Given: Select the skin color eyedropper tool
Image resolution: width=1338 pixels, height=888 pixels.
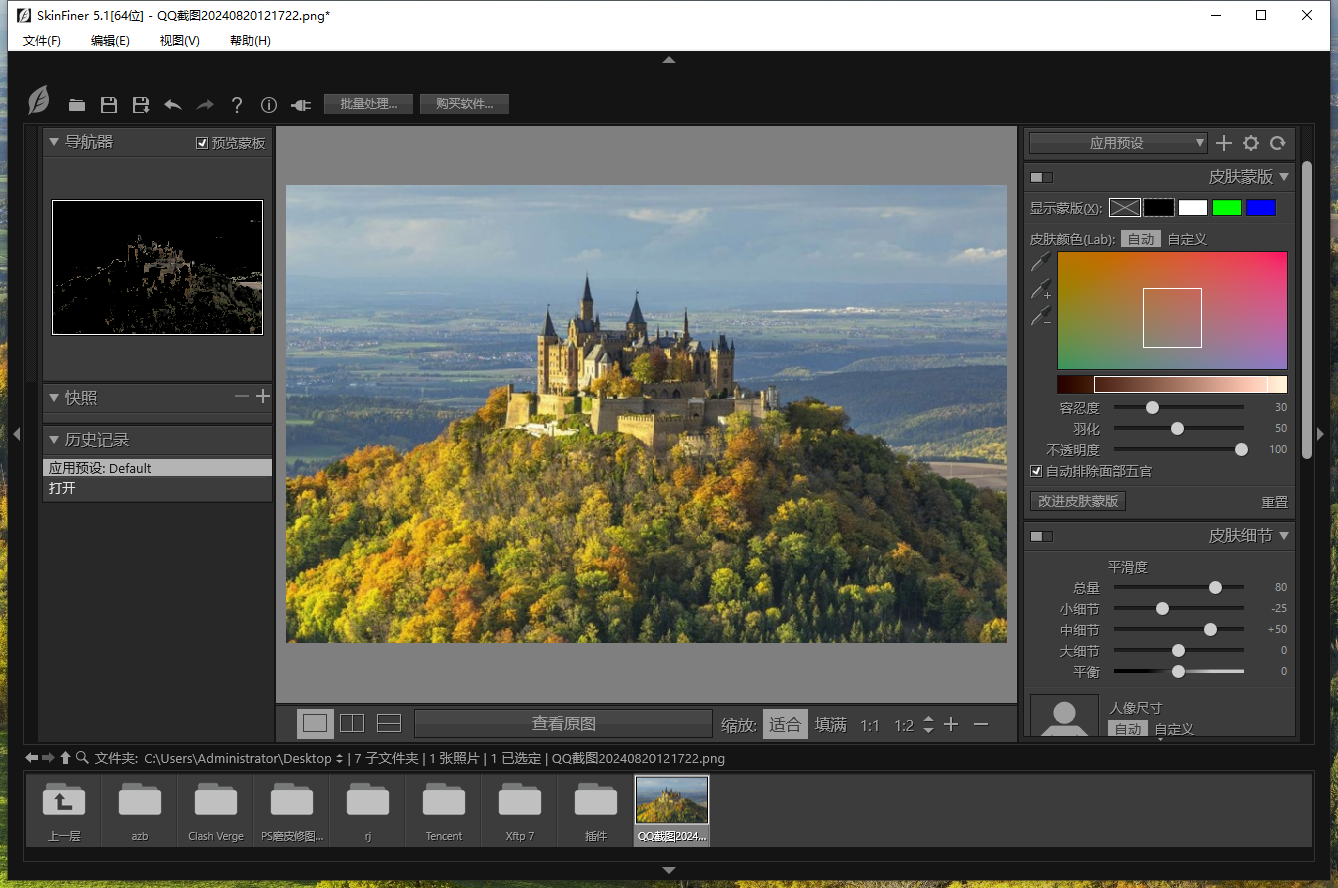Looking at the screenshot, I should tap(1042, 262).
